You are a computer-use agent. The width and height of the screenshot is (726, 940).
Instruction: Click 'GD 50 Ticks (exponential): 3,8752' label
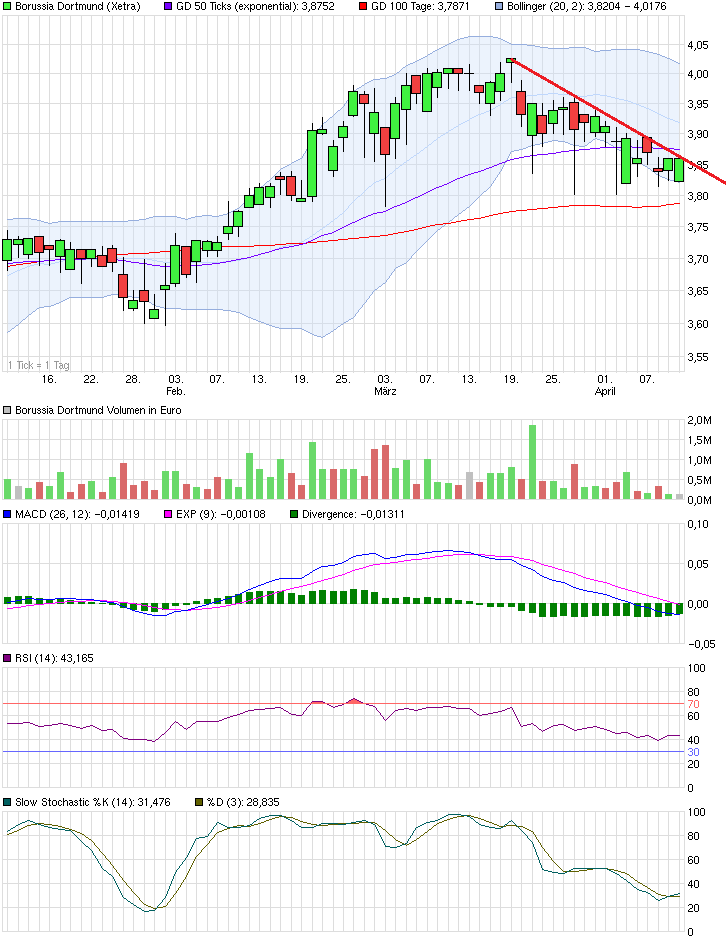(x=255, y=7)
